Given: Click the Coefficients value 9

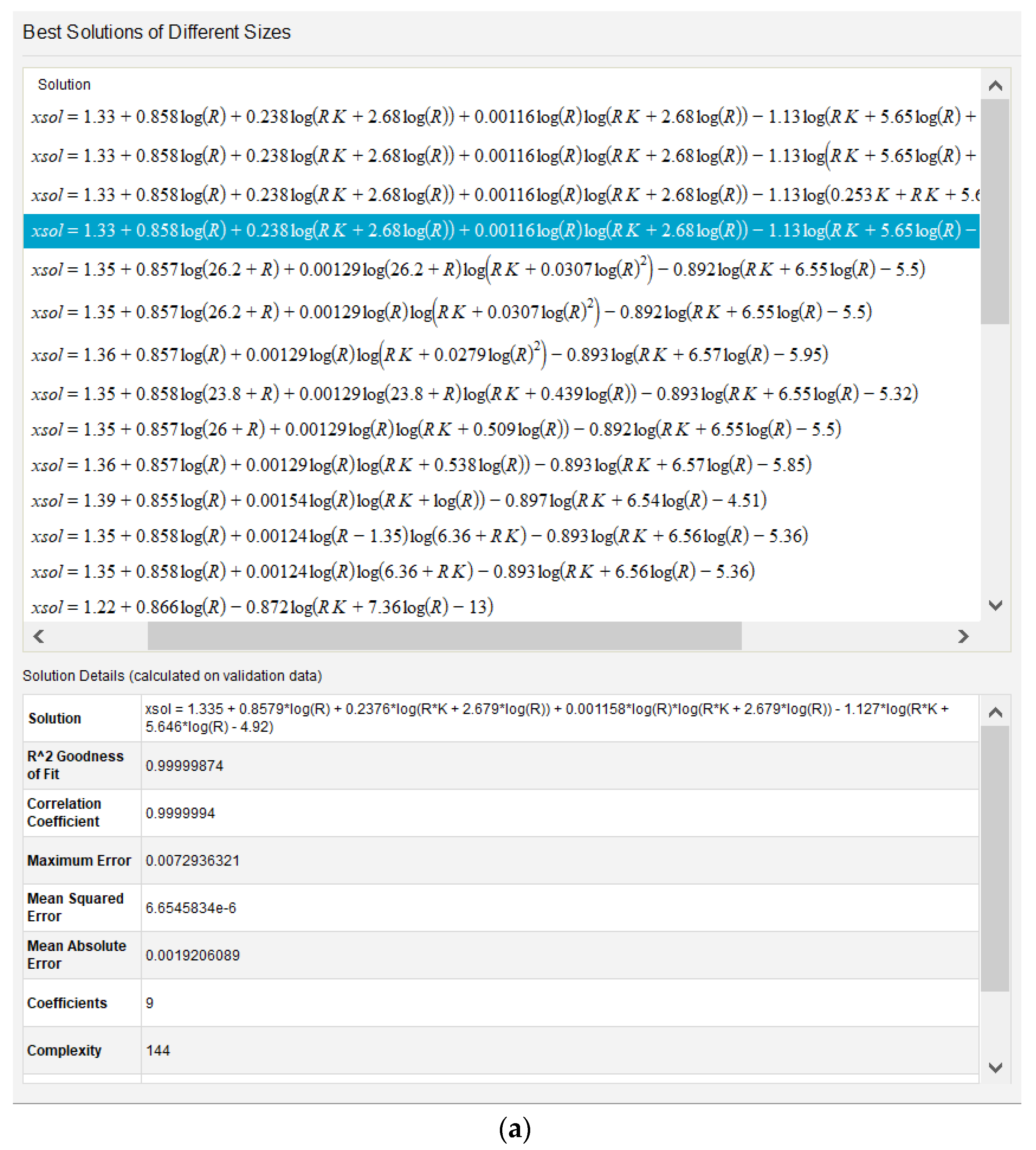Looking at the screenshot, I should (x=149, y=1003).
